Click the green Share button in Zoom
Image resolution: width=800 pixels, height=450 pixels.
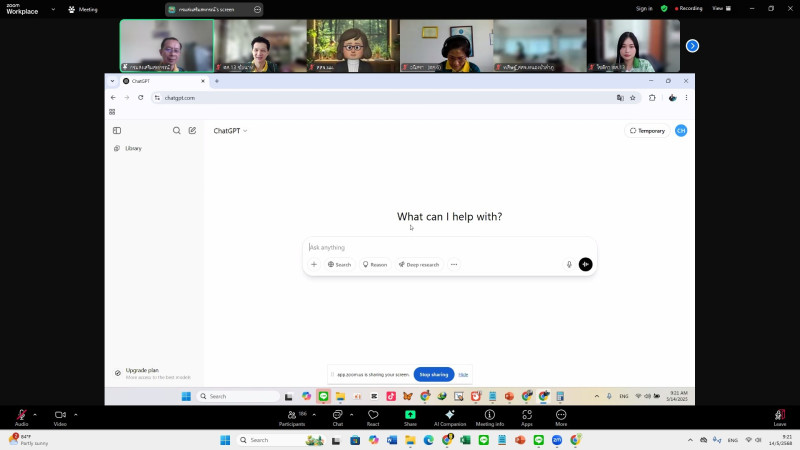tap(410, 418)
